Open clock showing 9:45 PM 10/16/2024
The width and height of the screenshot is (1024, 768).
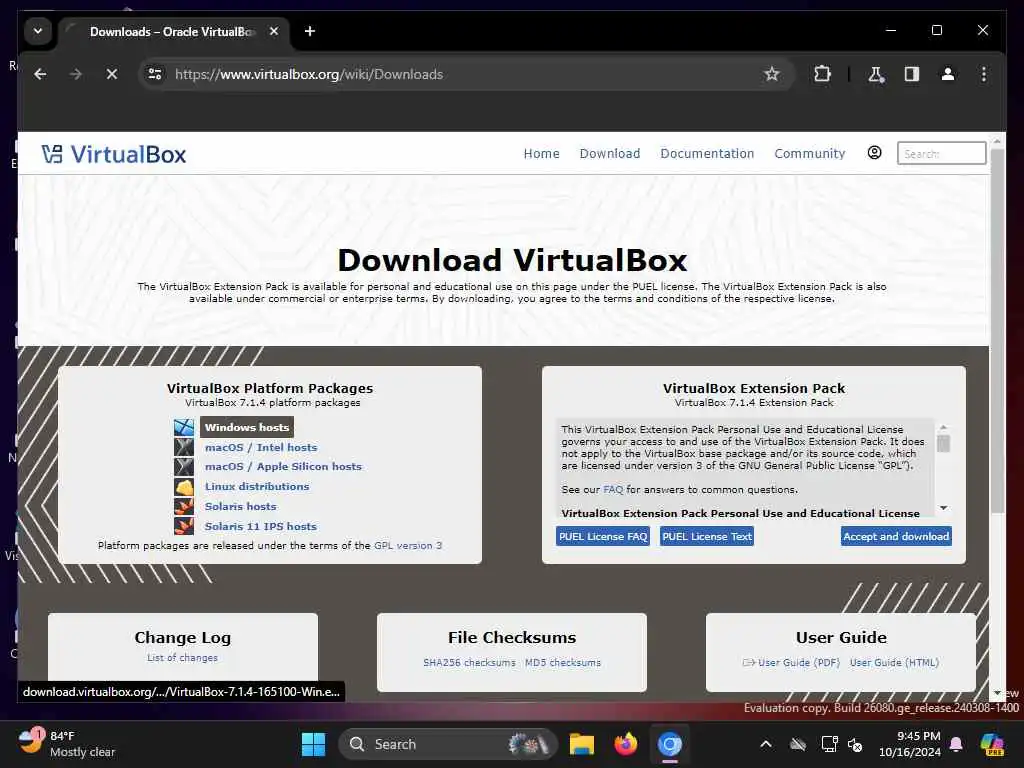[x=910, y=744]
